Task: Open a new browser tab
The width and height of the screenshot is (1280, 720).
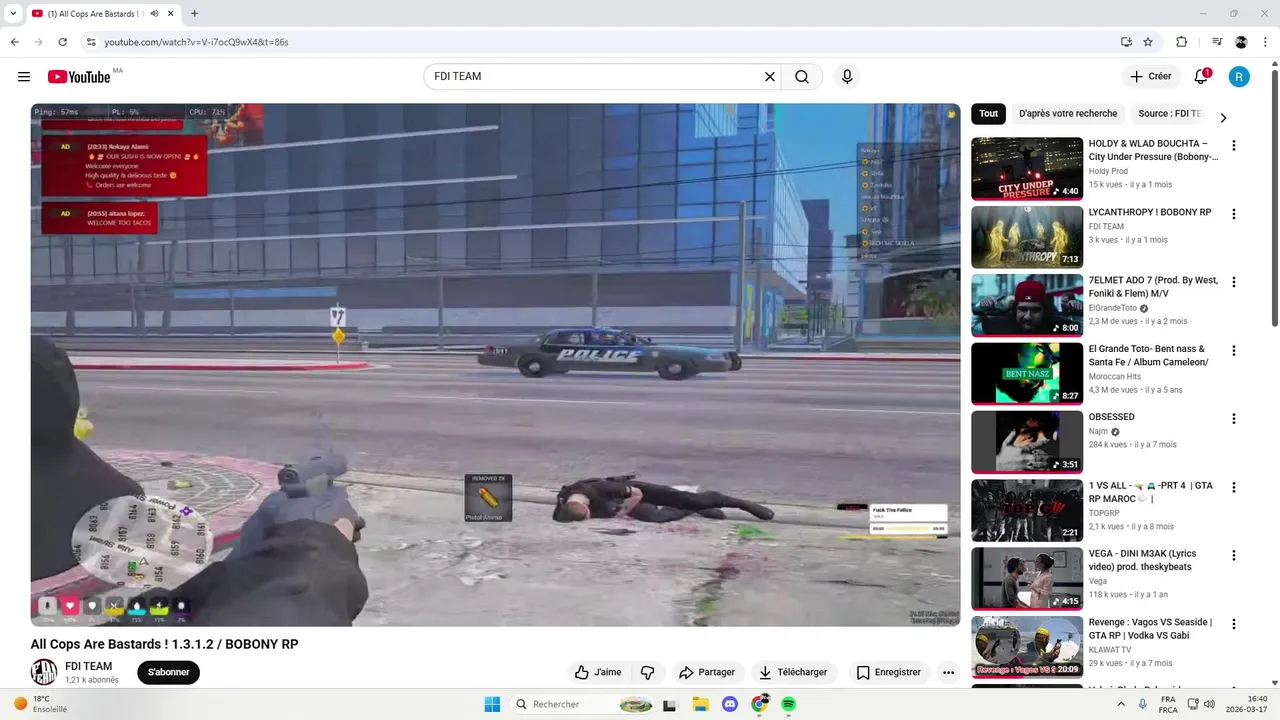Action: tap(194, 14)
